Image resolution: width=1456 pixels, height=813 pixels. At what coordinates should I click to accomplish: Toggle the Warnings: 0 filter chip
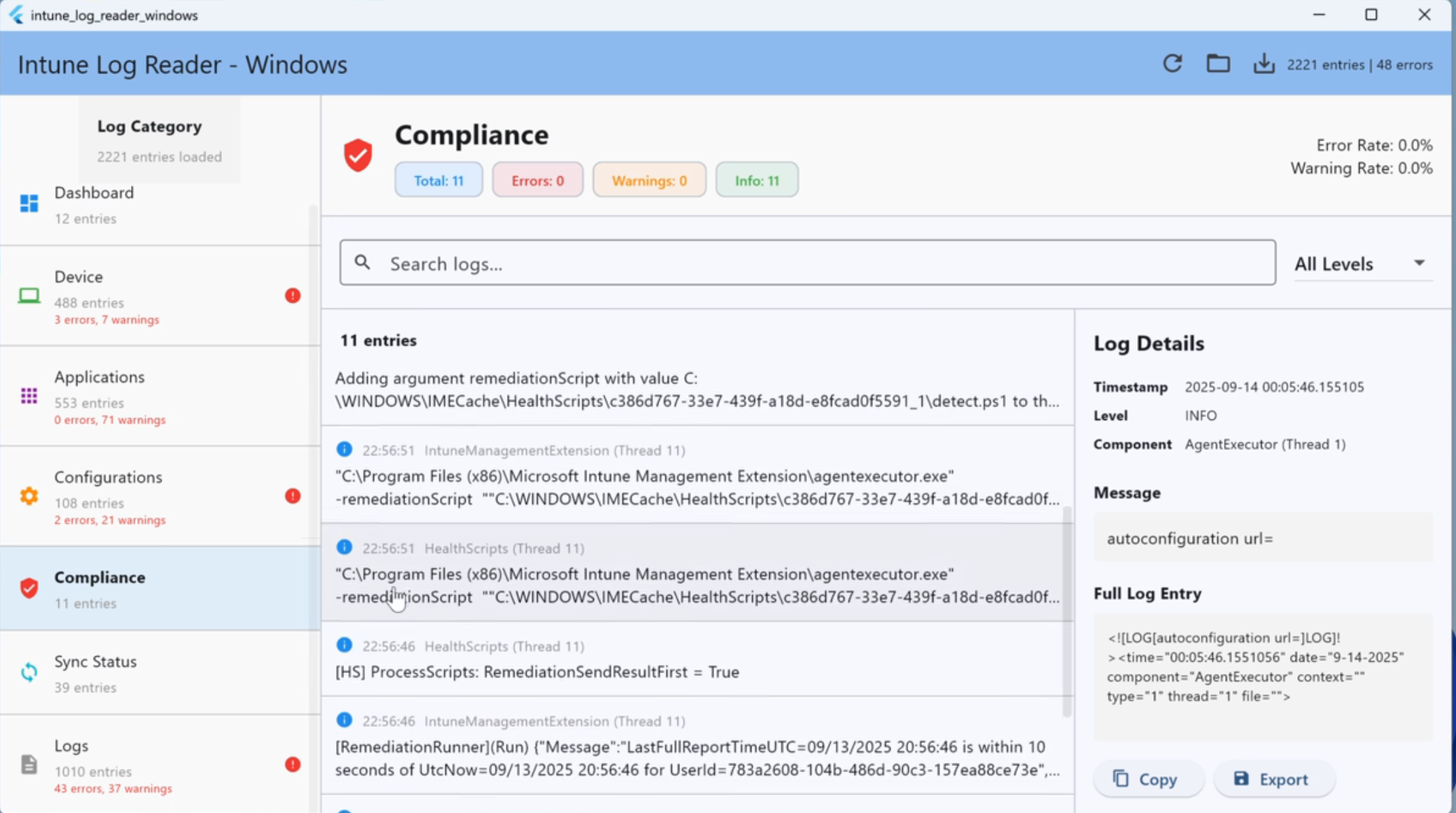click(649, 180)
